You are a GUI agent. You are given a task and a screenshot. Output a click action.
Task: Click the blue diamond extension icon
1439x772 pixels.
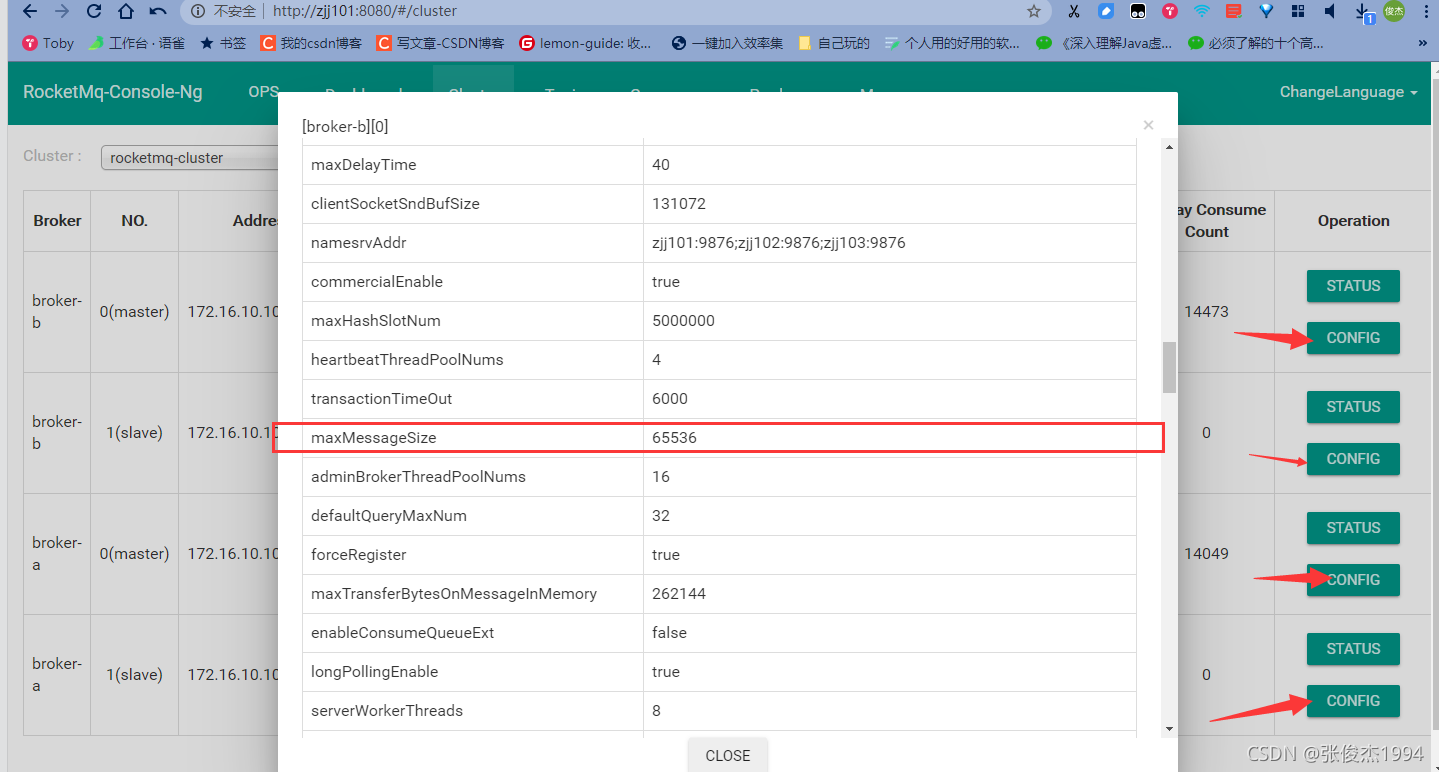coord(1266,12)
